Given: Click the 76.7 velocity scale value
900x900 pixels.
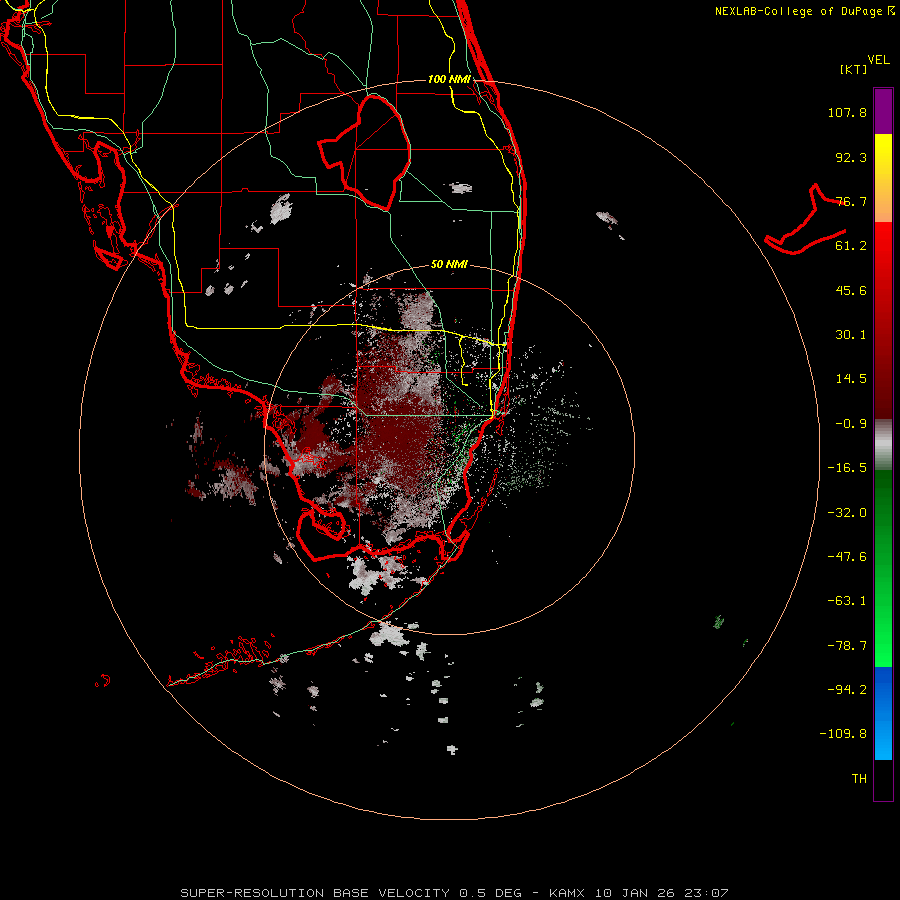Looking at the screenshot, I should (x=851, y=201).
